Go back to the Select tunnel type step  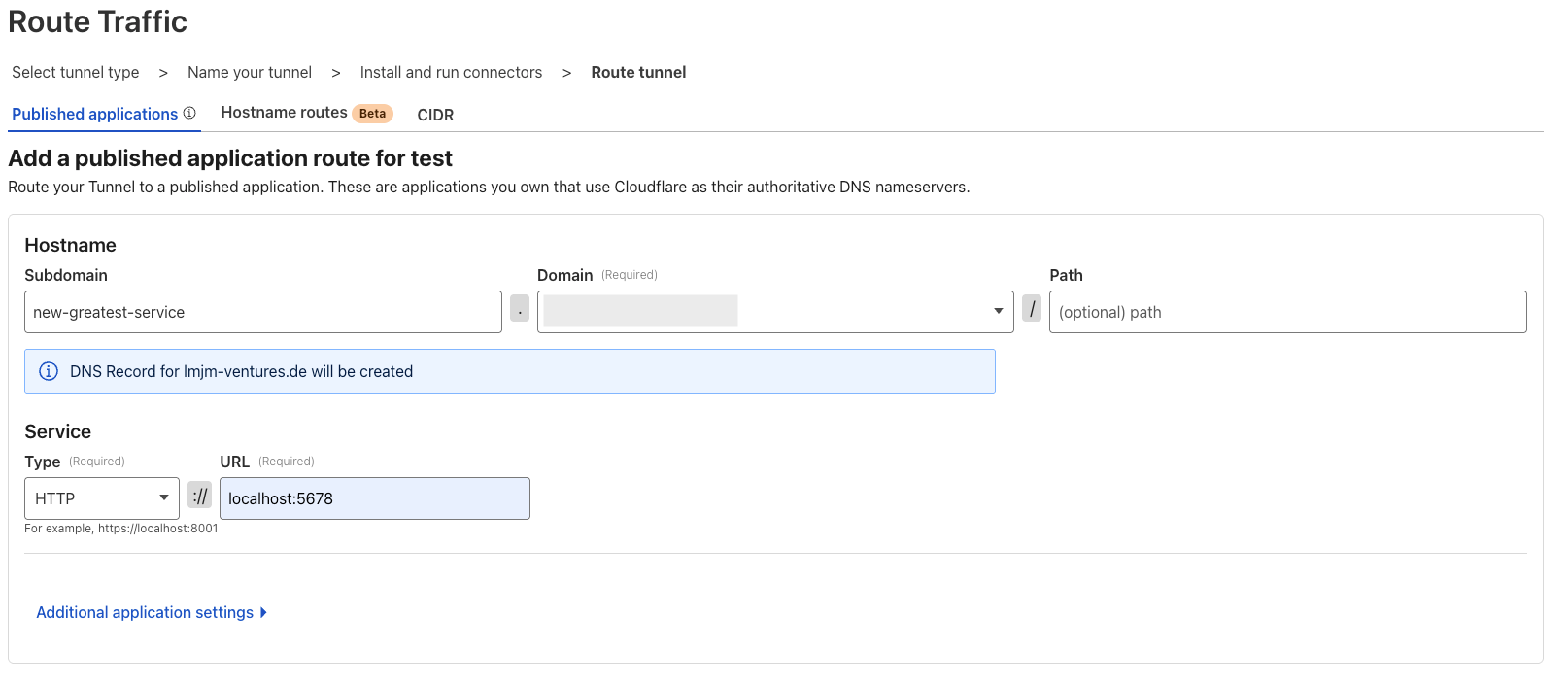(76, 73)
